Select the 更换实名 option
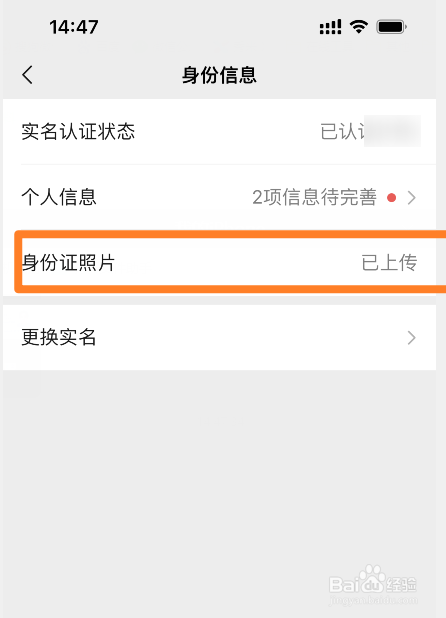 pos(219,337)
